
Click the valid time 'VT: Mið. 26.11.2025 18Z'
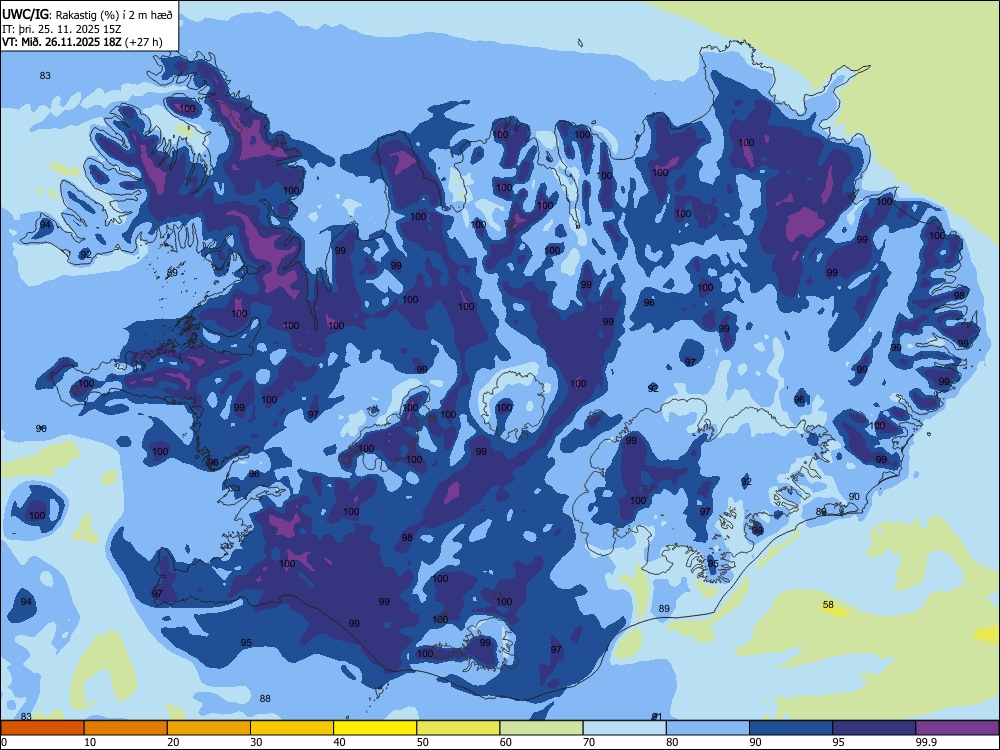pos(61,43)
